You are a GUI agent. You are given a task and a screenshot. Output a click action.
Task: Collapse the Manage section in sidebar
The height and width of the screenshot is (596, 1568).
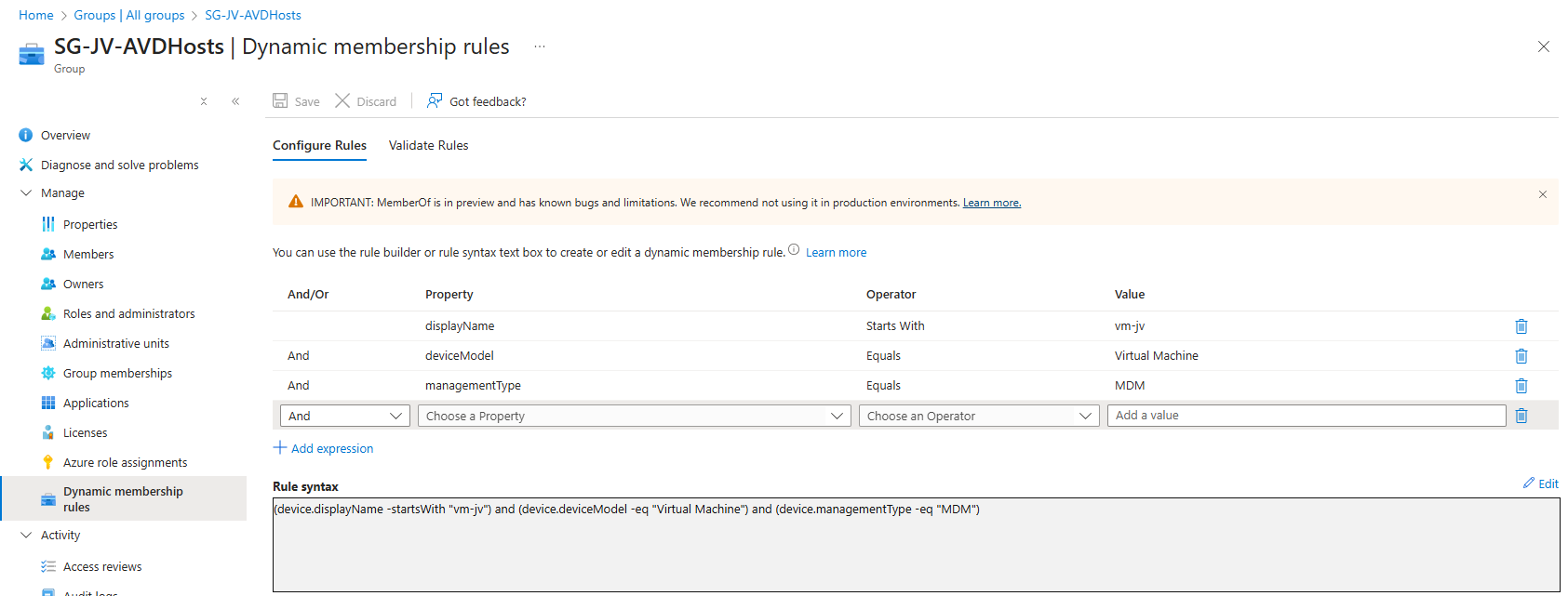coord(26,192)
